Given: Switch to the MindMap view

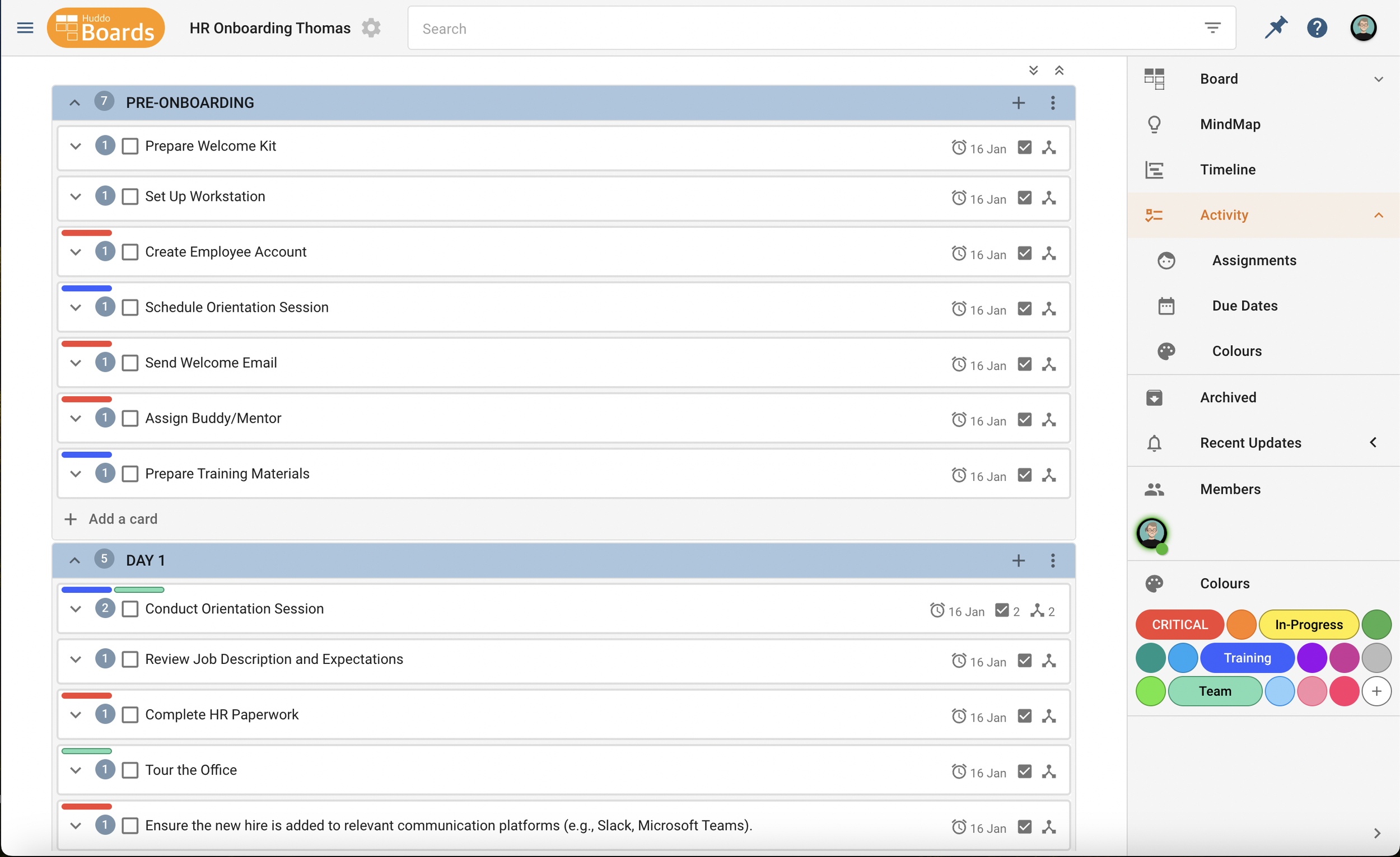Looking at the screenshot, I should click(1230, 124).
